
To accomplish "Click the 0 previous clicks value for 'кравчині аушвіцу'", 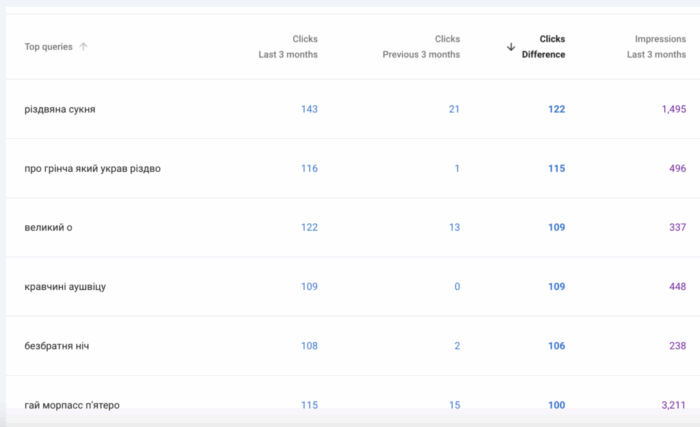I will click(x=456, y=287).
